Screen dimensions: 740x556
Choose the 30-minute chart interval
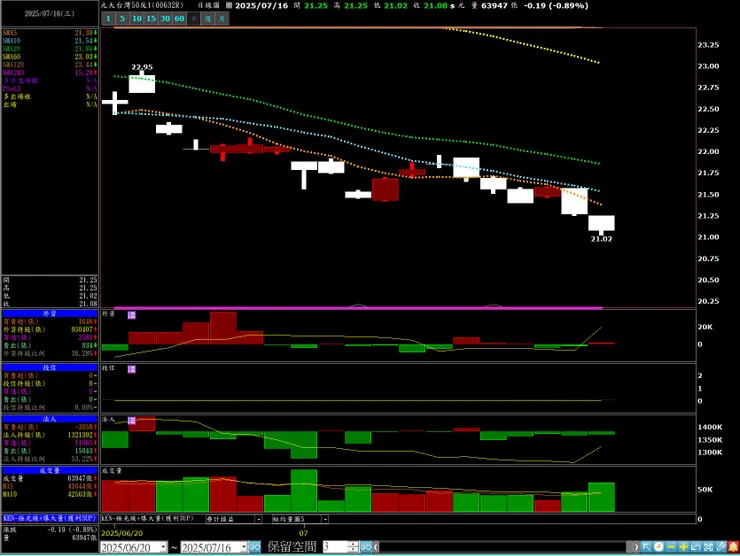pos(165,18)
